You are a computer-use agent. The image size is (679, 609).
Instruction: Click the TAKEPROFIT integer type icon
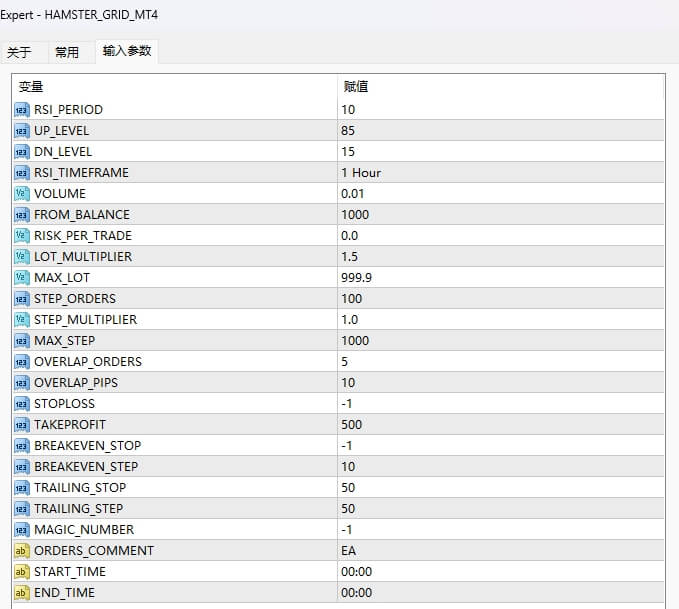pyautogui.click(x=22, y=424)
